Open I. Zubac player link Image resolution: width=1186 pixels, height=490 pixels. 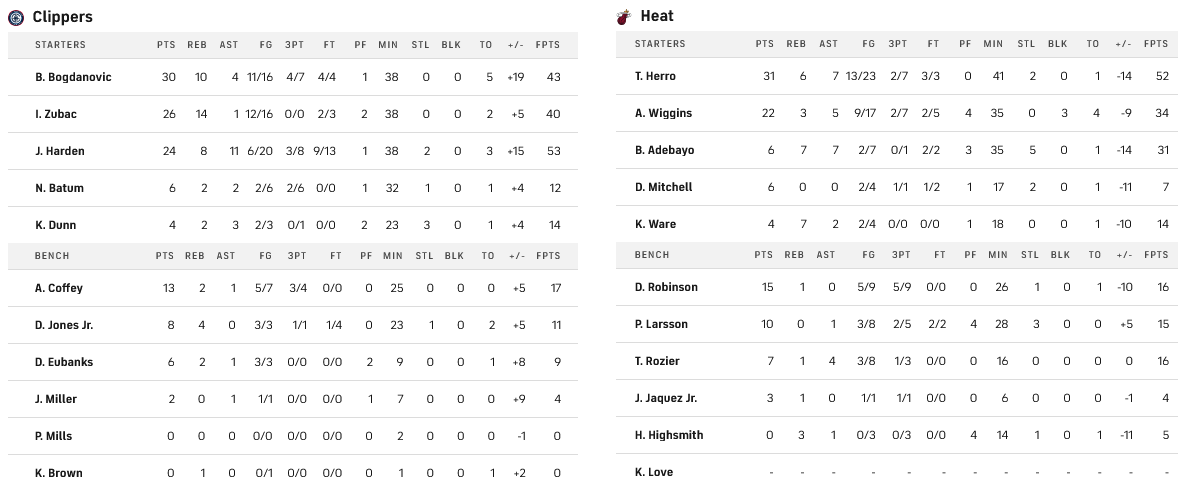(56, 114)
